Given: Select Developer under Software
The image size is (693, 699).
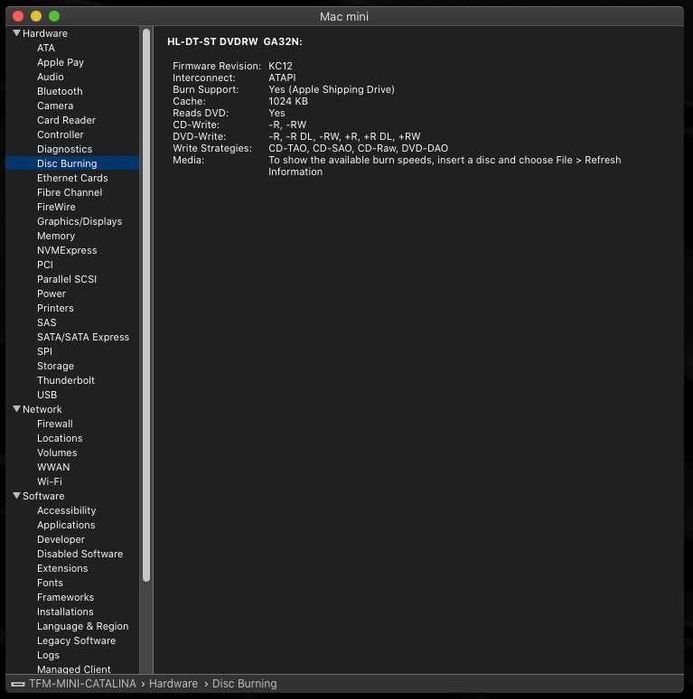Looking at the screenshot, I should pyautogui.click(x=61, y=539).
